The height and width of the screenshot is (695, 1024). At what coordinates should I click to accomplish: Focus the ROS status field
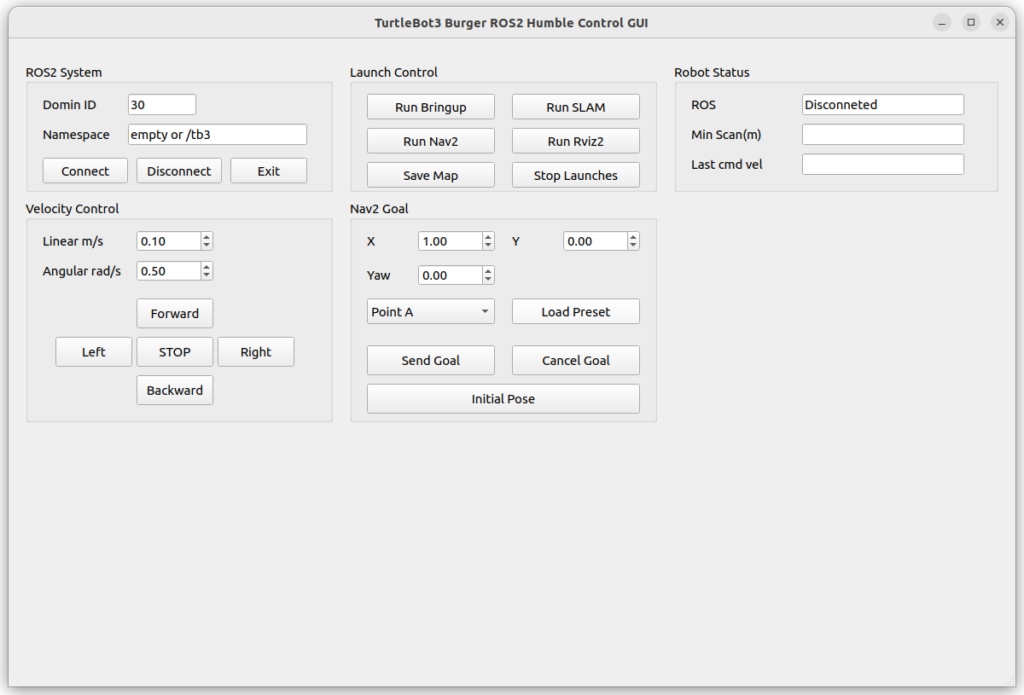pyautogui.click(x=883, y=105)
